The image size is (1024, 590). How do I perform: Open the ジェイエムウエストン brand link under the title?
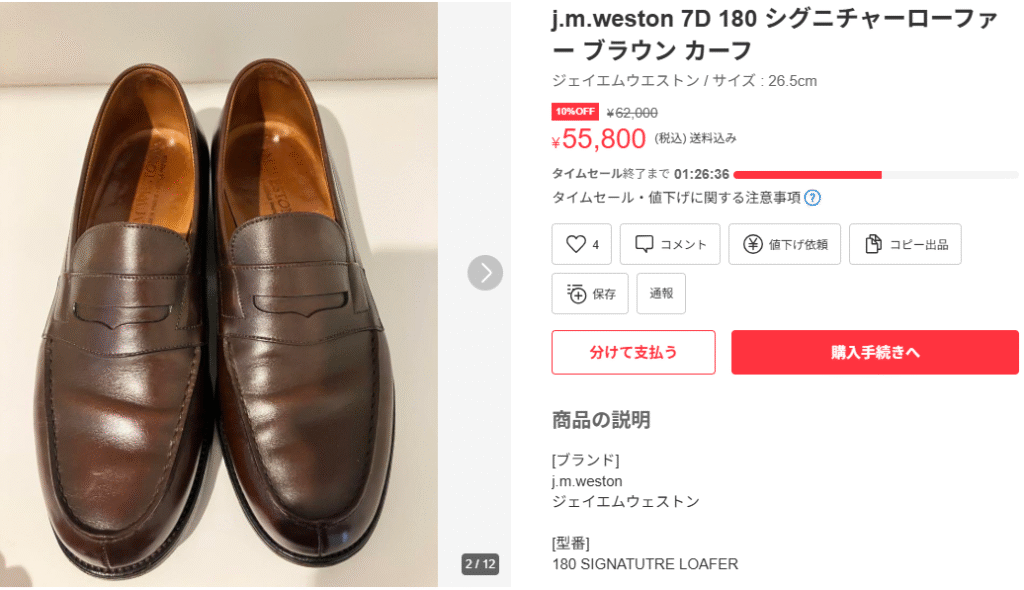click(x=614, y=81)
